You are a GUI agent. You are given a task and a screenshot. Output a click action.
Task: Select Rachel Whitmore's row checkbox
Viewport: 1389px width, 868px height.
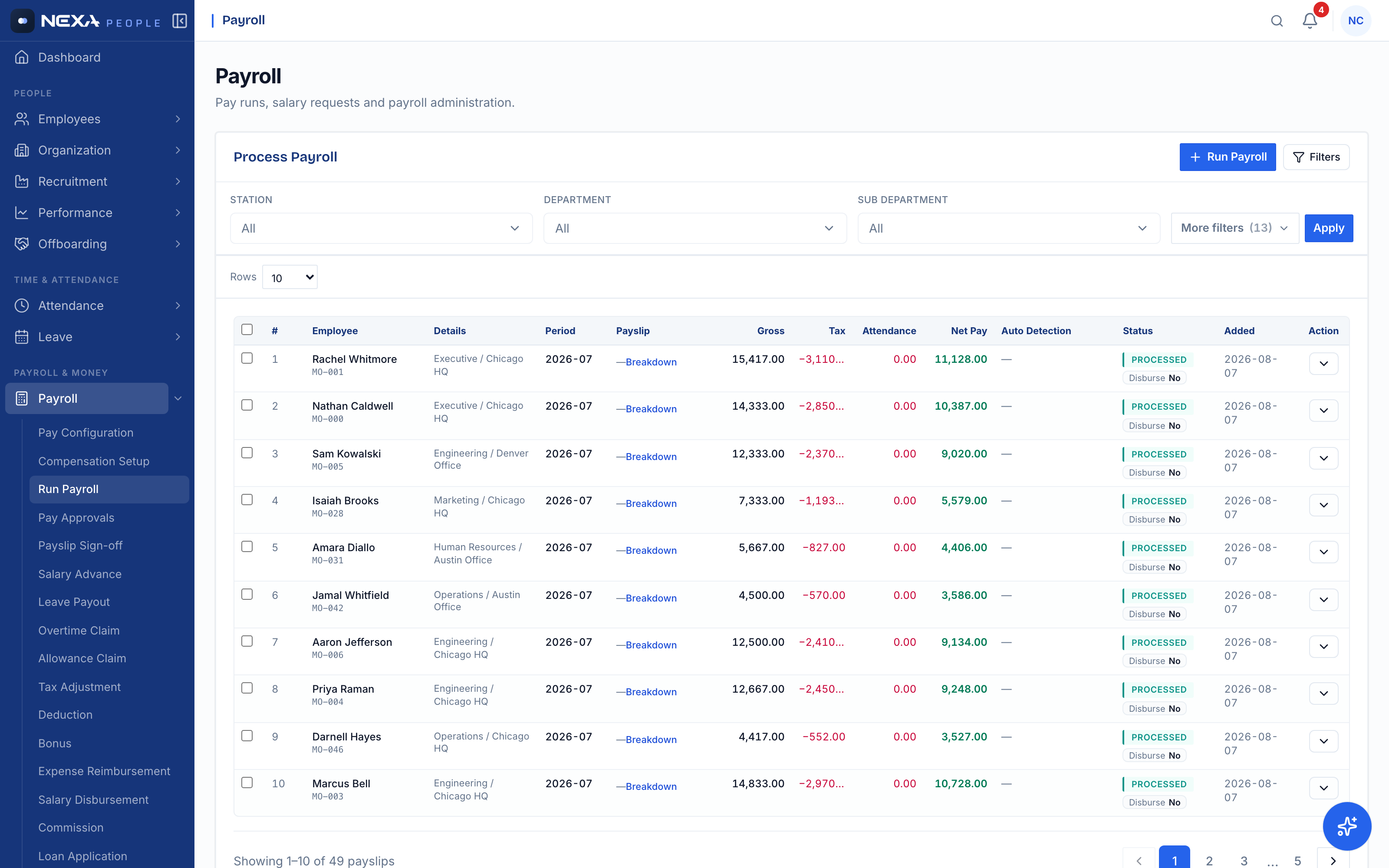pos(247,358)
